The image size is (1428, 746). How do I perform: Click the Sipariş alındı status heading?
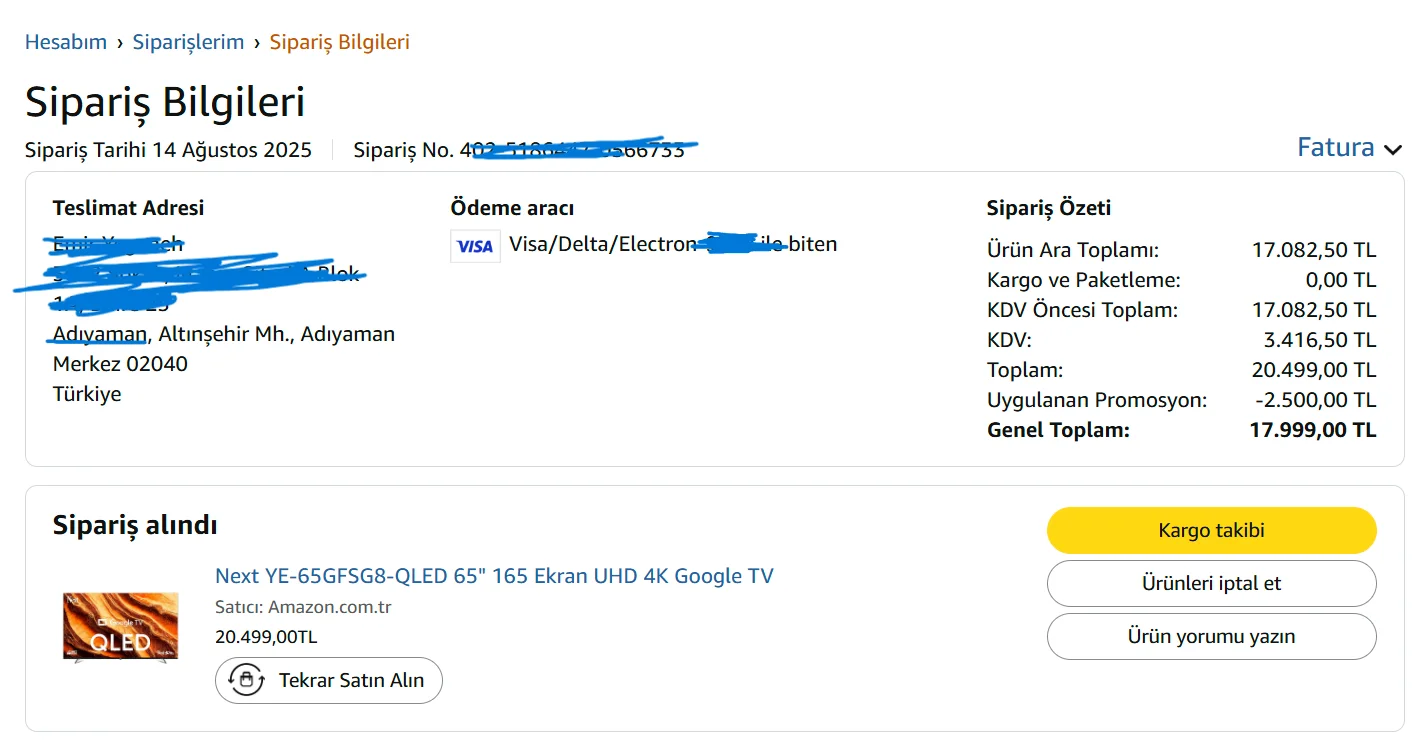[135, 525]
